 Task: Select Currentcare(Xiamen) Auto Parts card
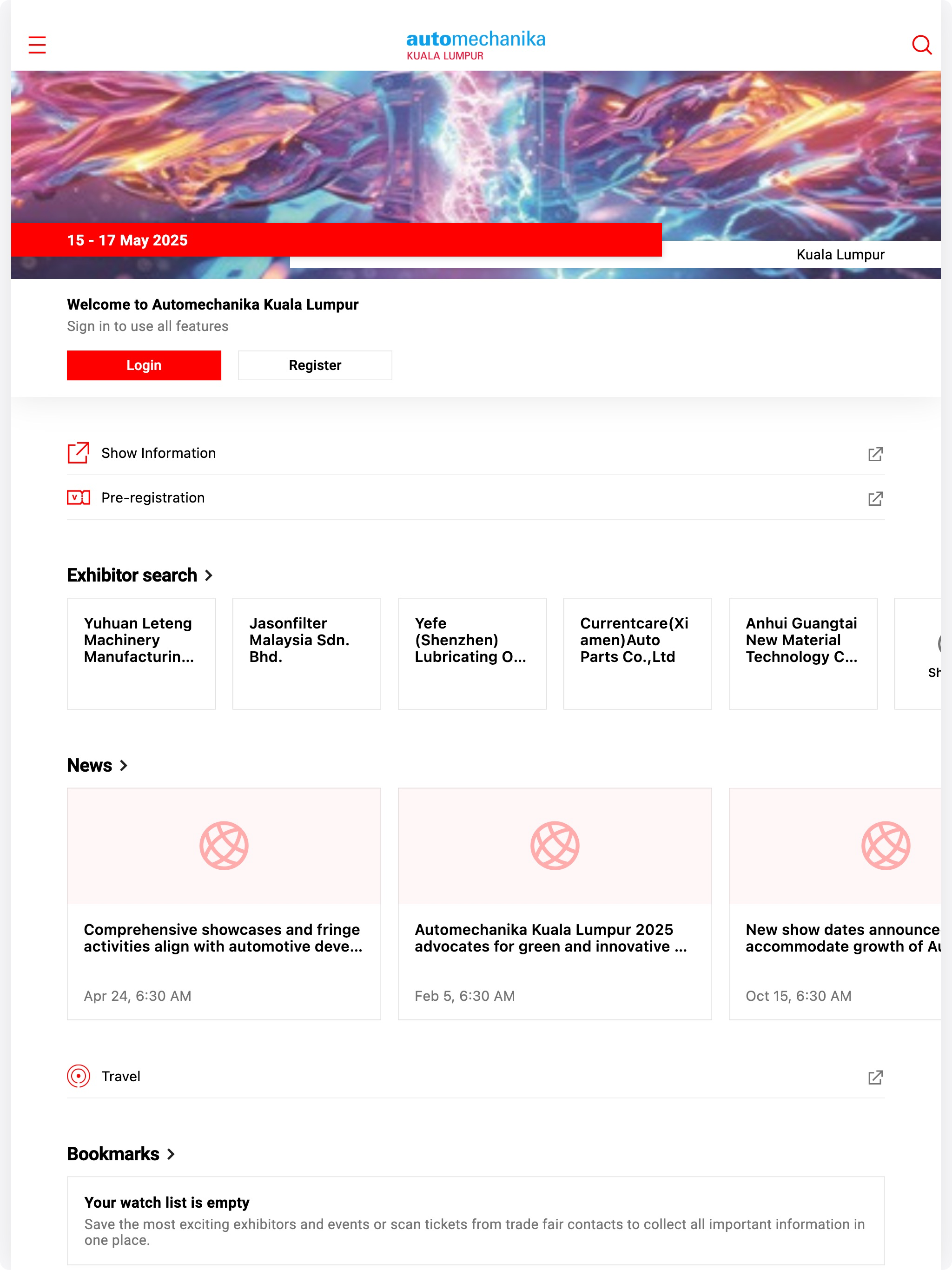[637, 654]
